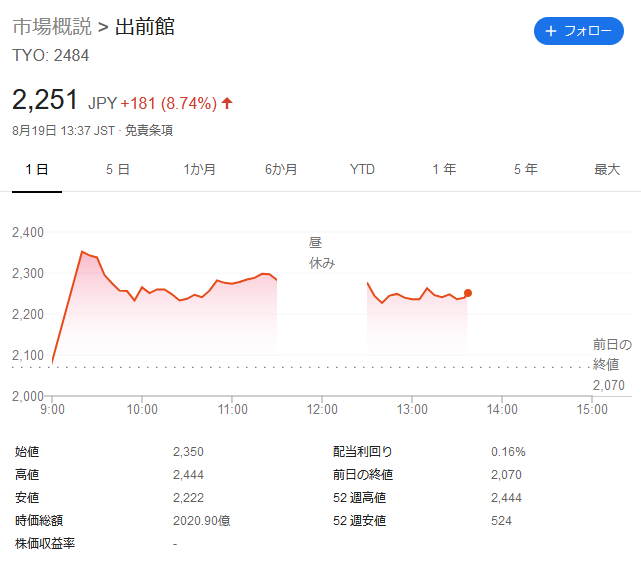This screenshot has width=641, height=573.
Task: Switch to the 6か月 tab
Action: click(x=281, y=169)
